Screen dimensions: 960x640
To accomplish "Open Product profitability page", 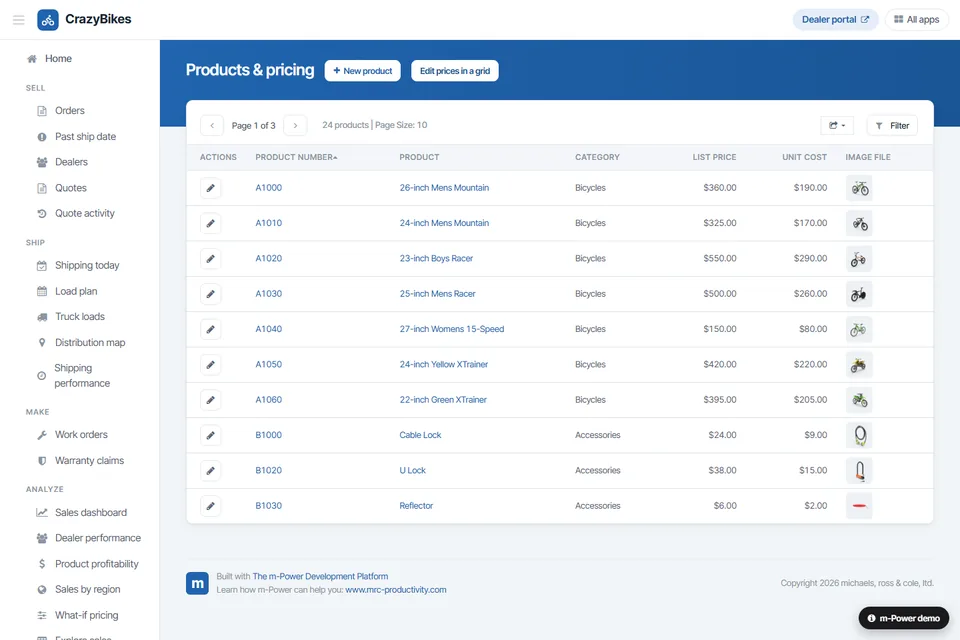I will 88,564.
